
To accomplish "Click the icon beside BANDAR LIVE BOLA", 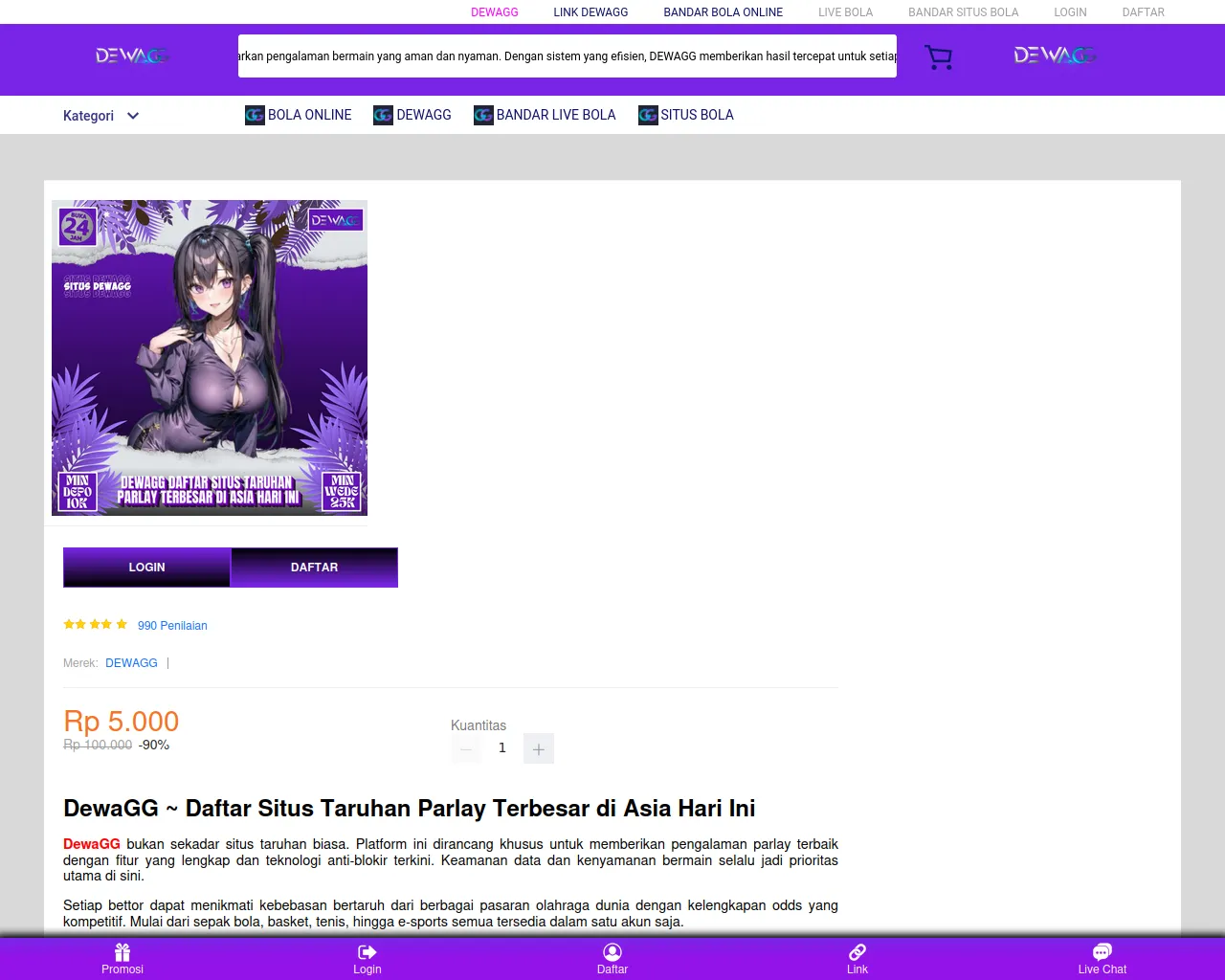I will pyautogui.click(x=483, y=115).
